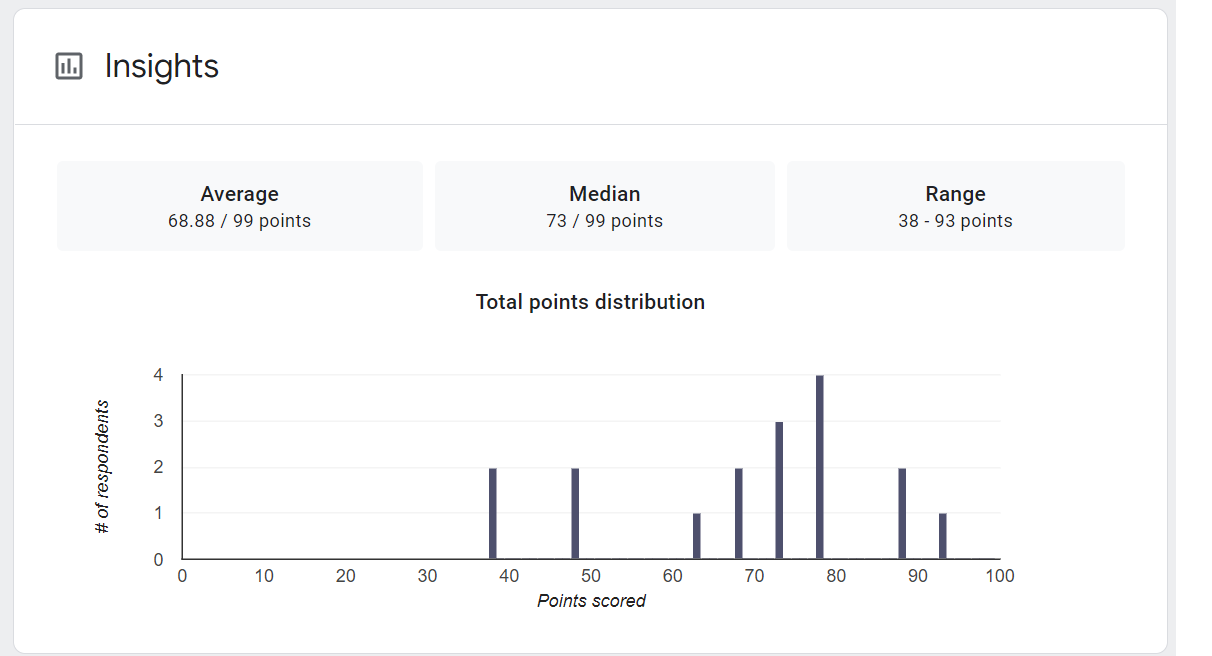This screenshot has height=656, width=1212.
Task: Click the bar at 63 points
Action: pos(697,536)
